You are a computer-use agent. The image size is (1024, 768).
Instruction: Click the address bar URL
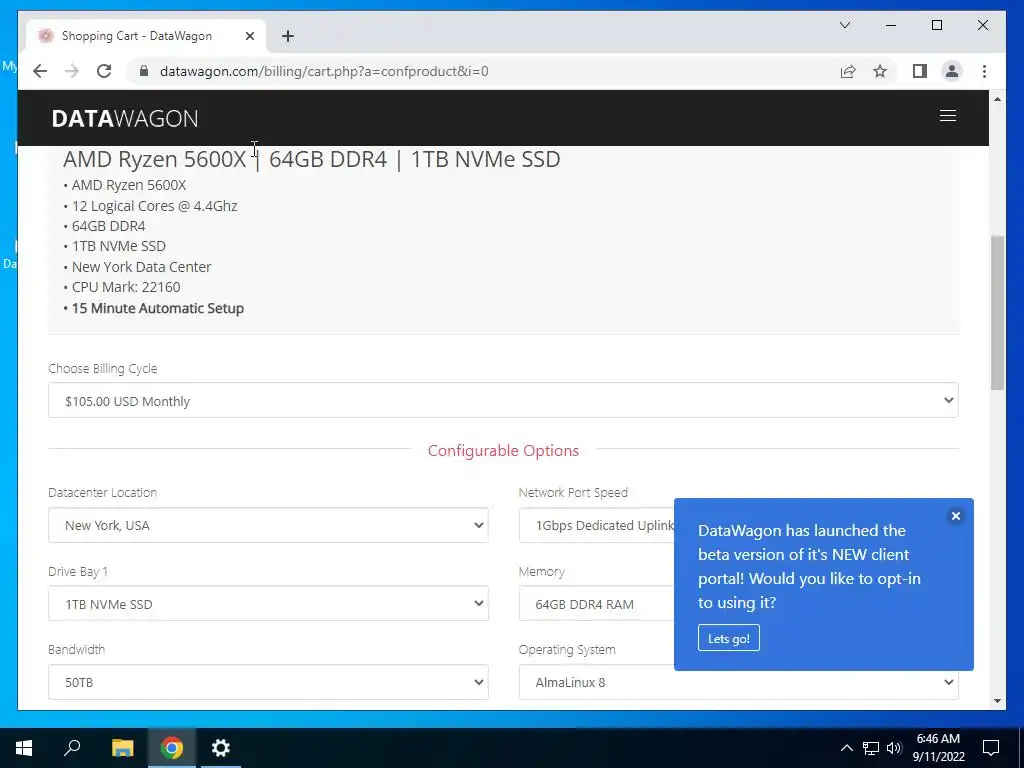coord(324,71)
